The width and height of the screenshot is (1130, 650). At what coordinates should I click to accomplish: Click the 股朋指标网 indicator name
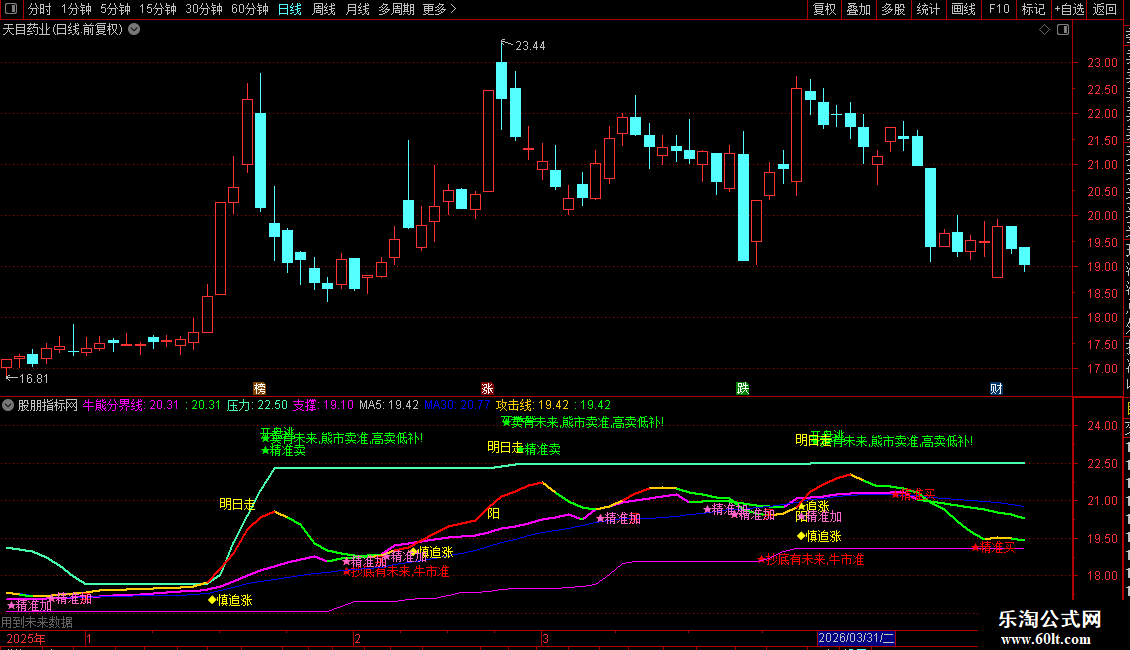coord(48,406)
